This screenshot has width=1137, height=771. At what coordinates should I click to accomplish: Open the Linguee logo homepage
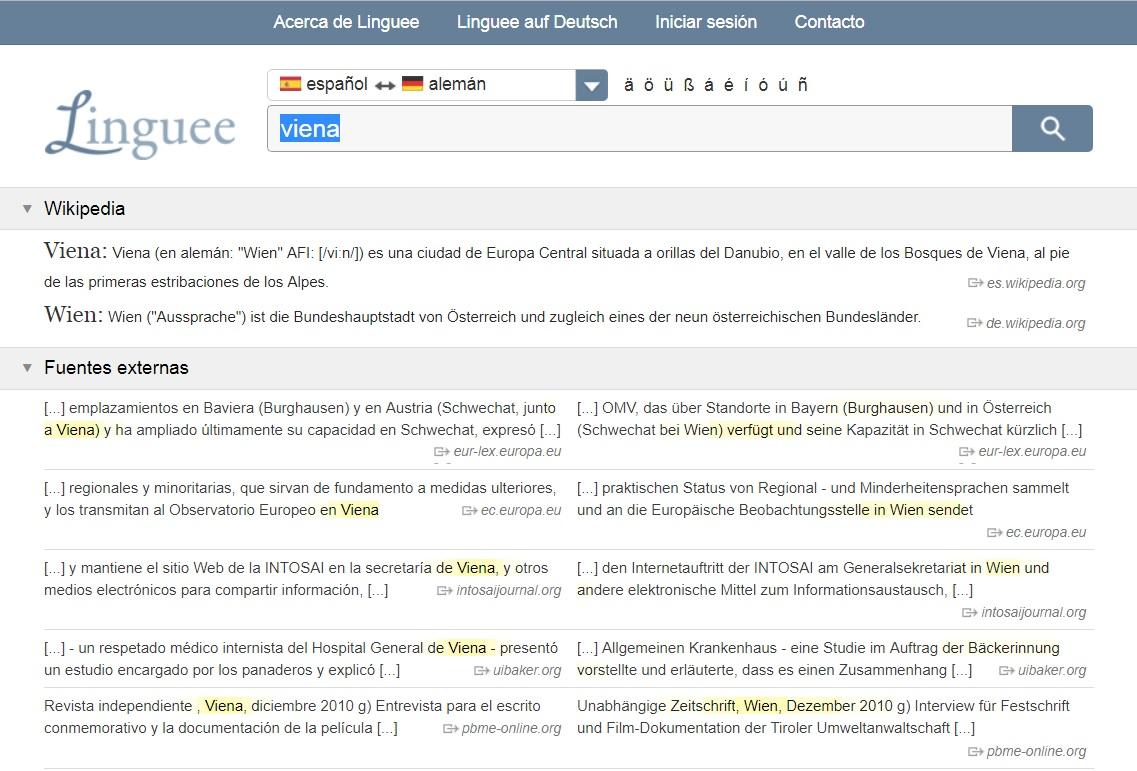coord(140,125)
